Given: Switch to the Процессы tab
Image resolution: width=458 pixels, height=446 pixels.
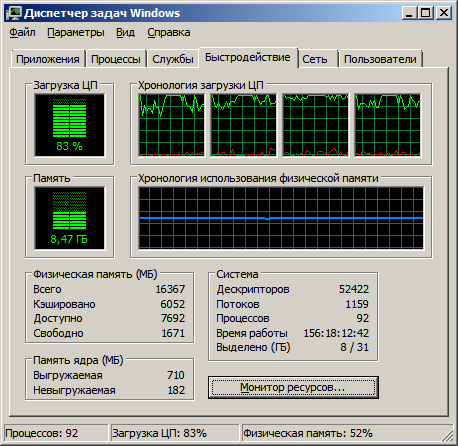Looking at the screenshot, I should [116, 59].
